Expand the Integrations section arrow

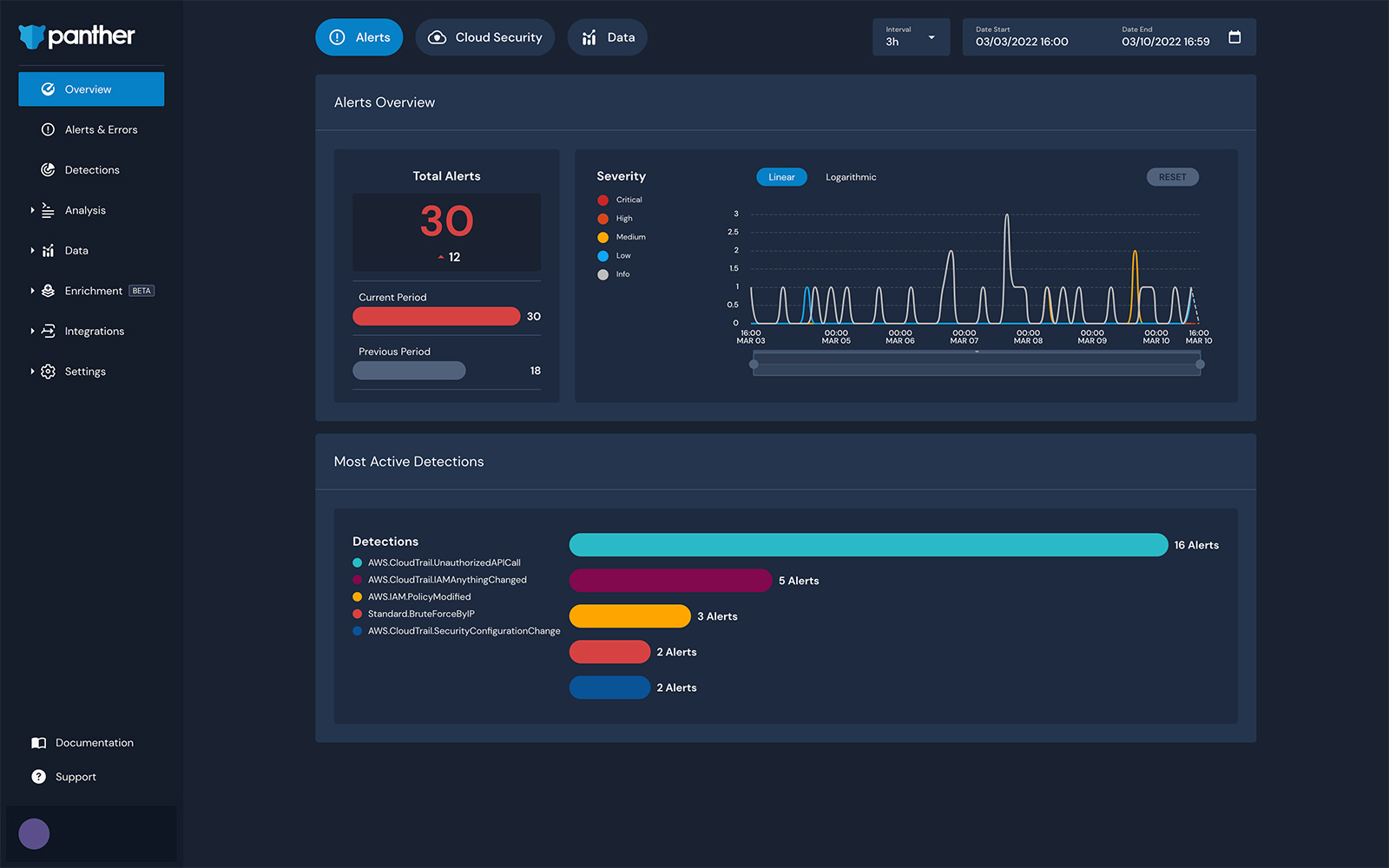32,331
